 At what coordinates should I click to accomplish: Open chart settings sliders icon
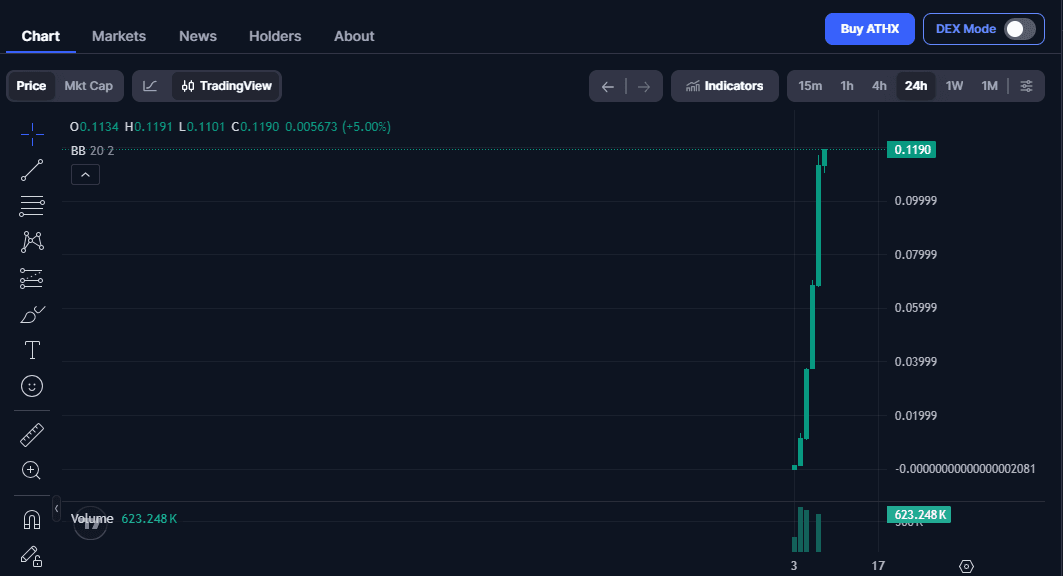(x=1026, y=86)
